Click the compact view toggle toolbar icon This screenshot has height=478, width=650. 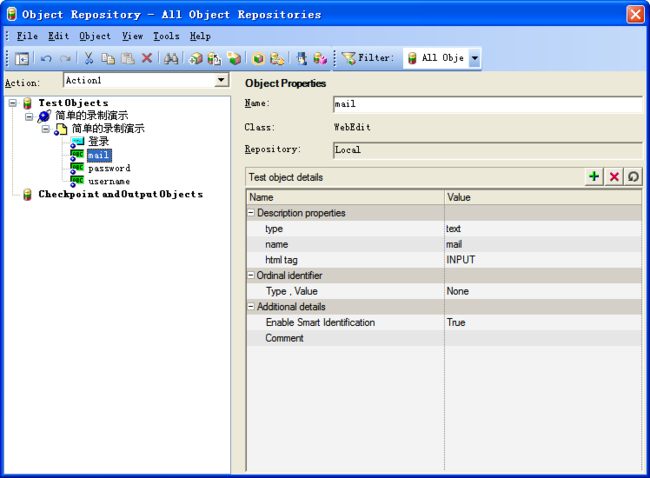(x=22, y=58)
